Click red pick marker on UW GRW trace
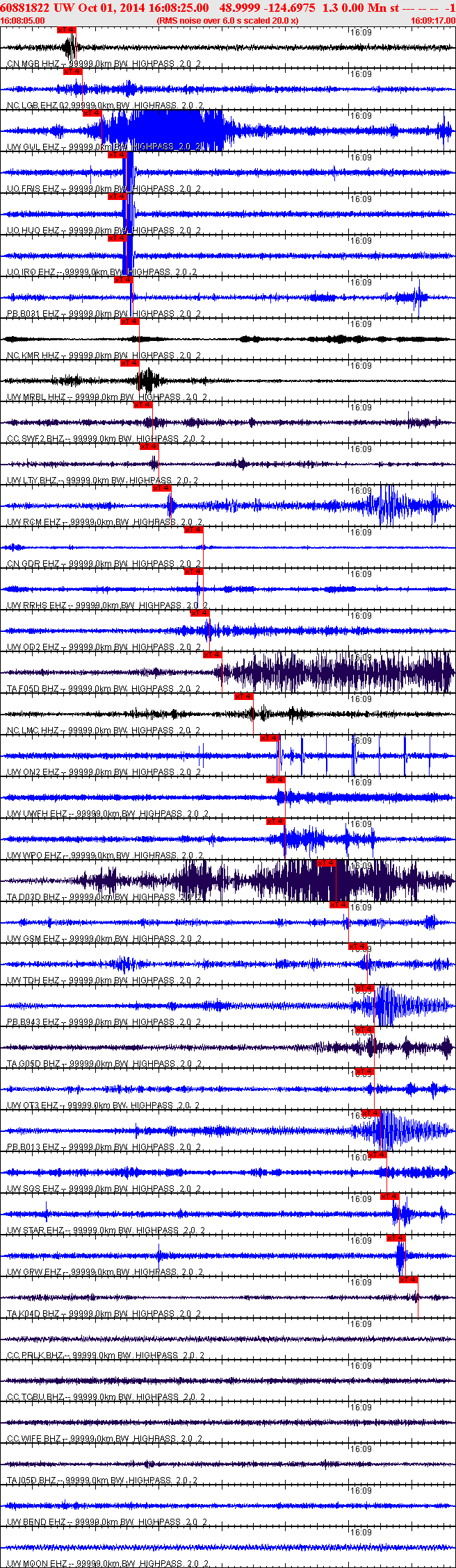Viewport: 456px width, 1568px height. click(396, 1238)
